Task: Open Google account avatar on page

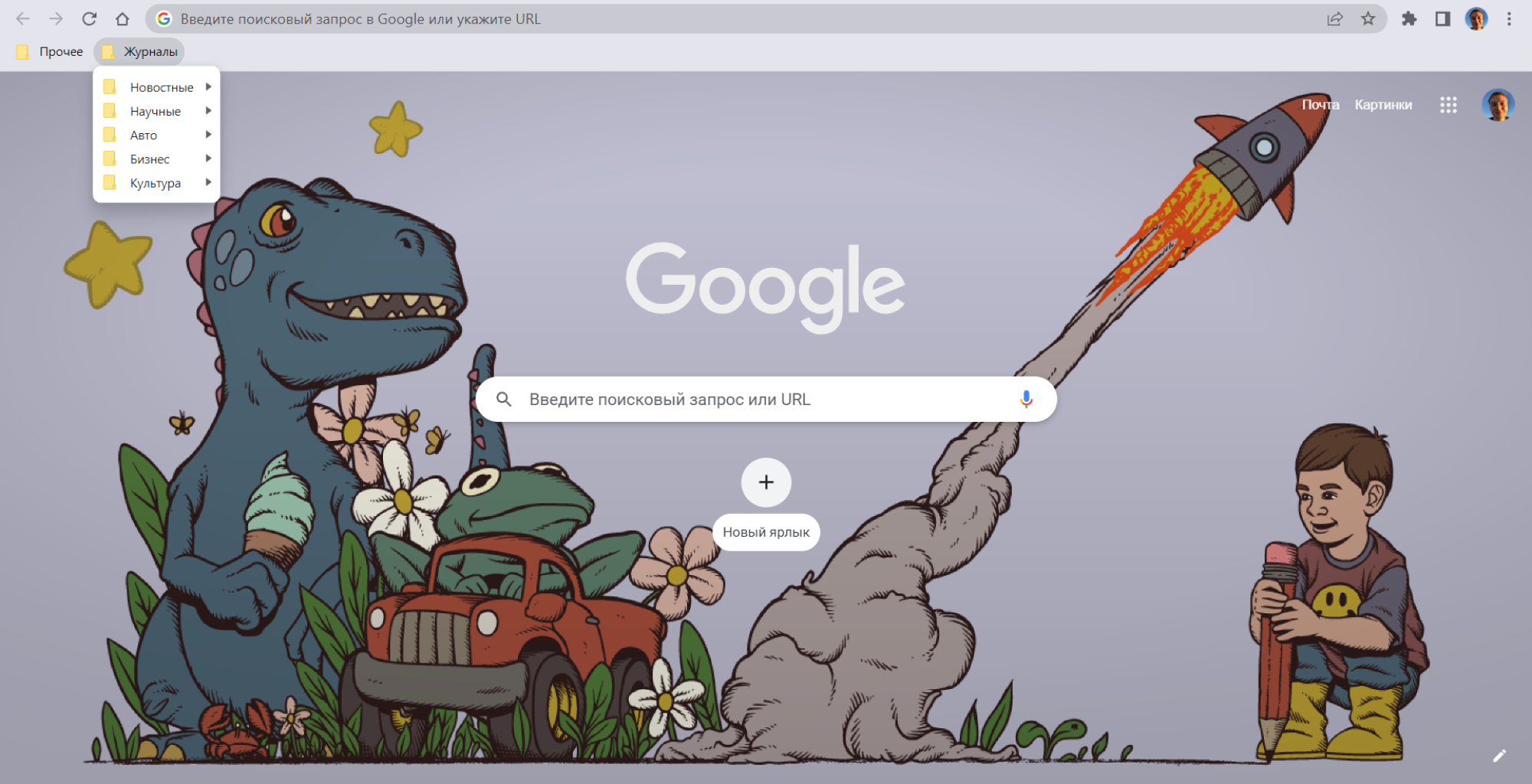Action: tap(1498, 105)
